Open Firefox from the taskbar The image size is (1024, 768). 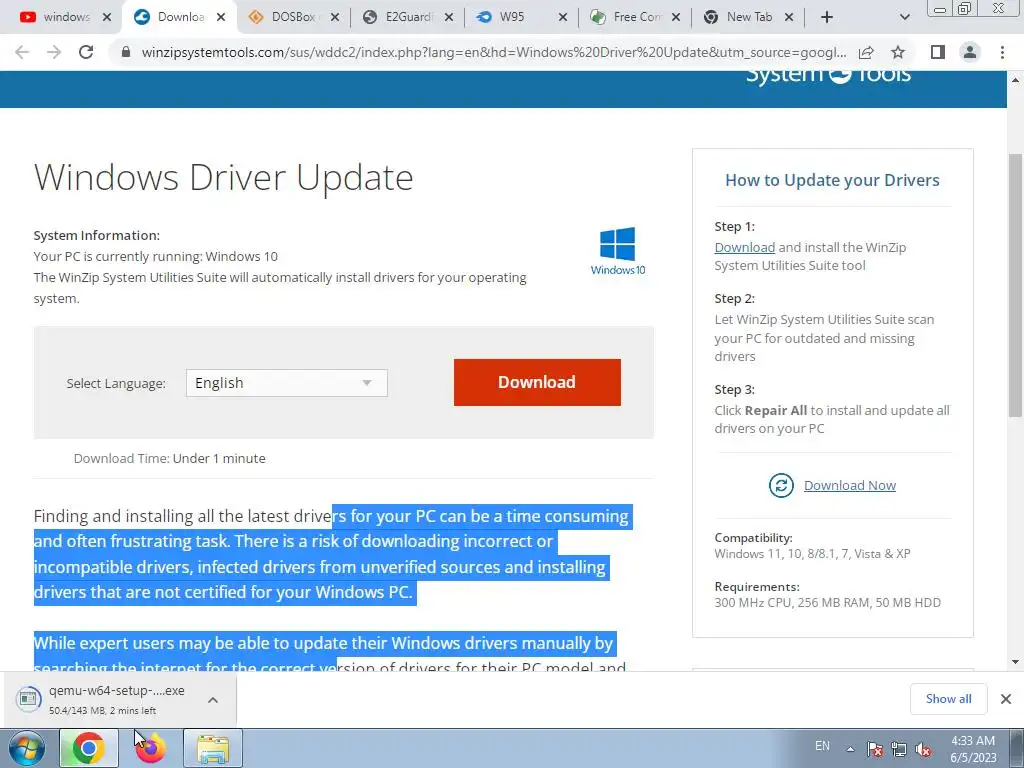click(151, 748)
